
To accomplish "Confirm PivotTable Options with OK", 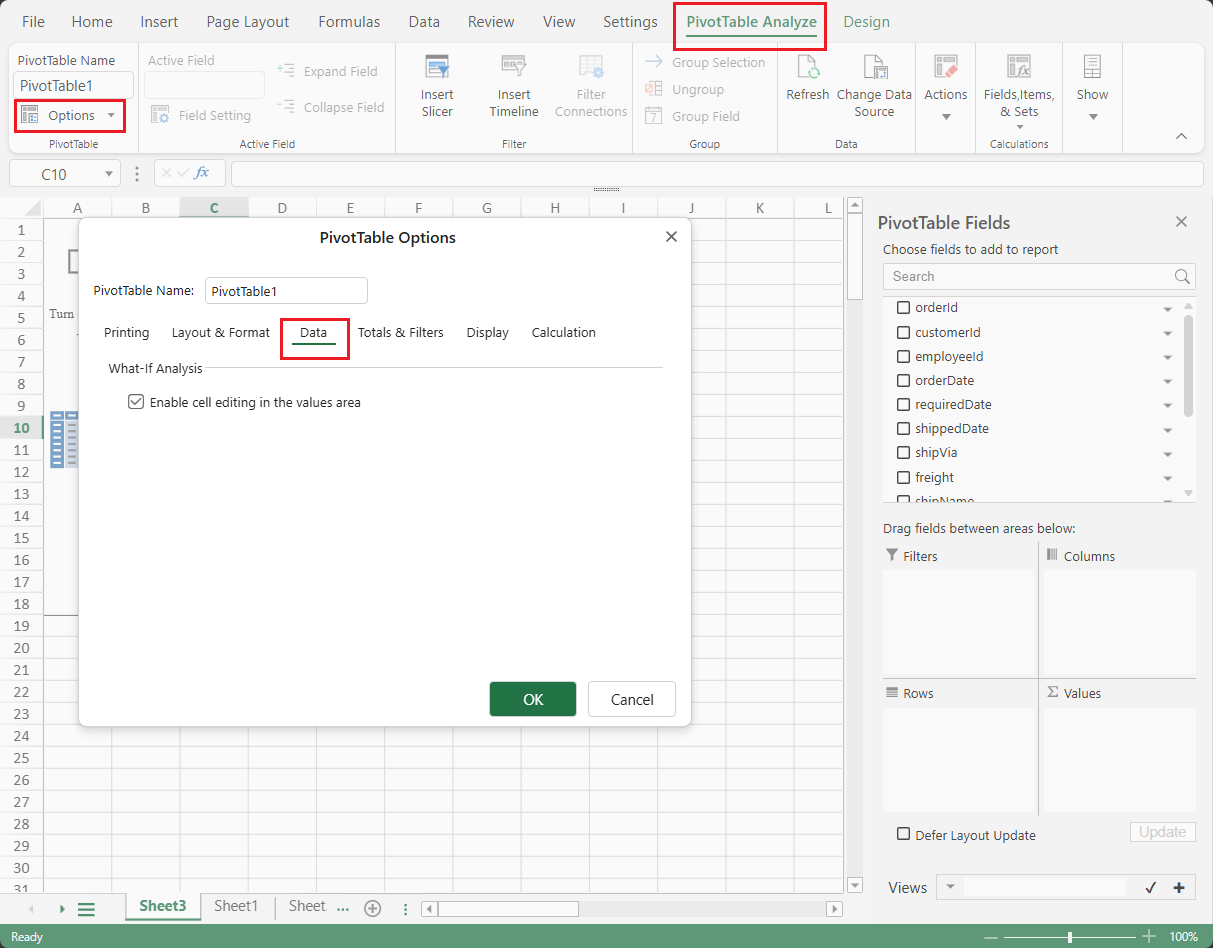I will click(x=533, y=699).
